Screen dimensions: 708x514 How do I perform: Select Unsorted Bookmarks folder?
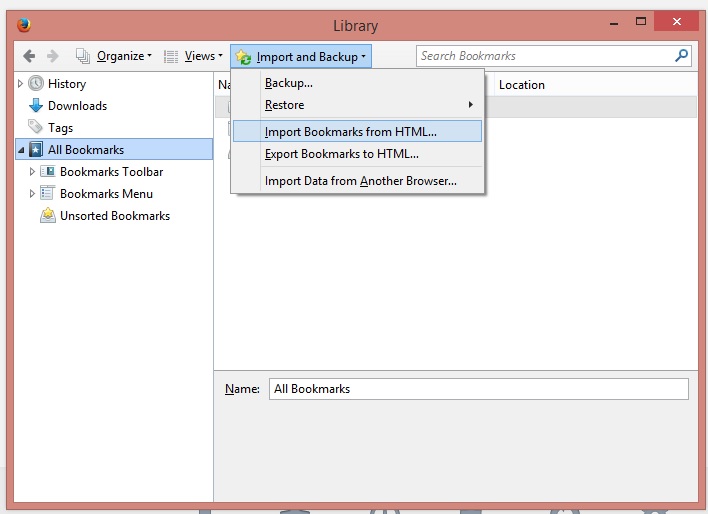[x=115, y=216]
